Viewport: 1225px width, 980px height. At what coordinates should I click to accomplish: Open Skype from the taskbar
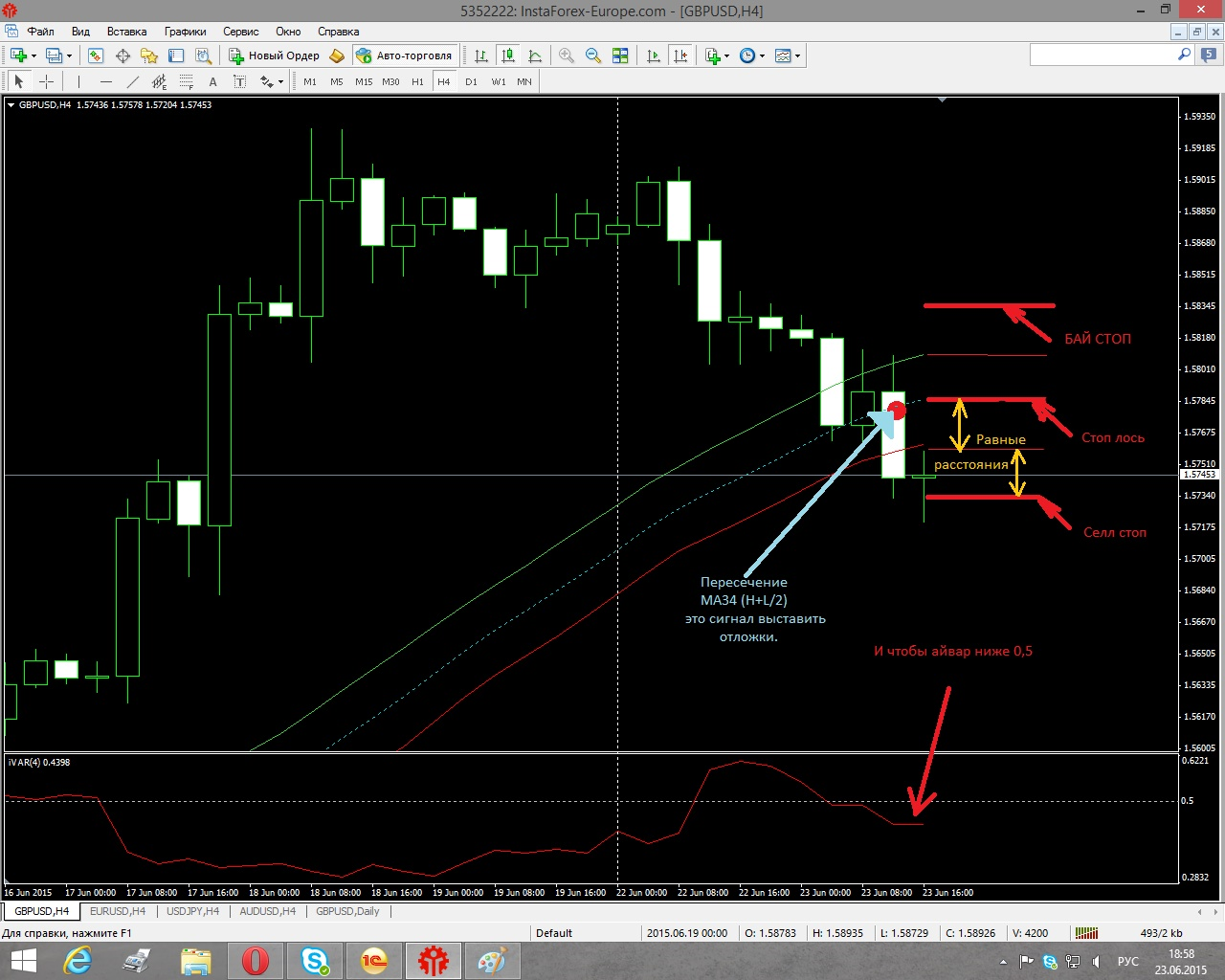coord(314,961)
